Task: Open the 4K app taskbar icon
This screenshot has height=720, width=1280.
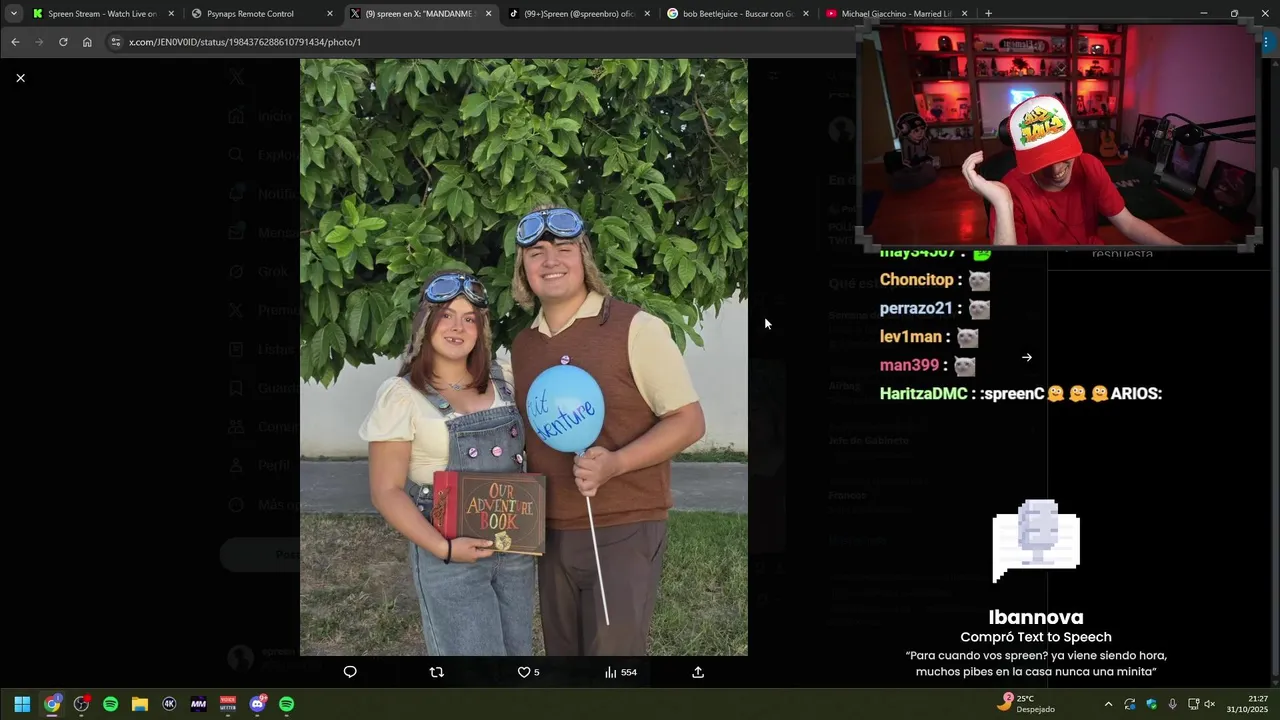Action: 169,704
